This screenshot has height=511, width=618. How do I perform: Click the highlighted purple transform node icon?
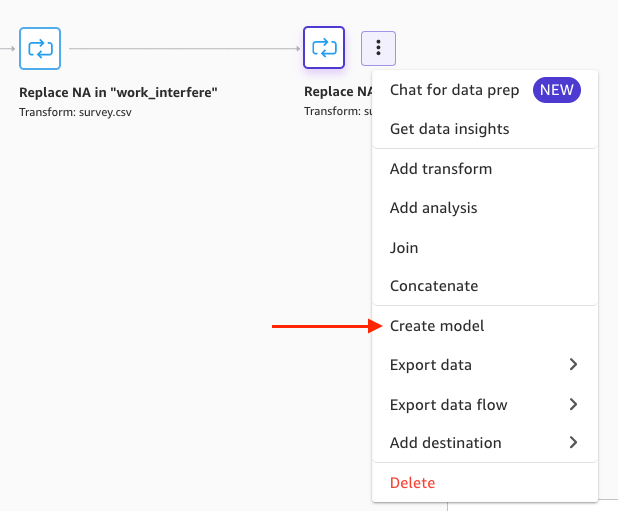[x=324, y=47]
